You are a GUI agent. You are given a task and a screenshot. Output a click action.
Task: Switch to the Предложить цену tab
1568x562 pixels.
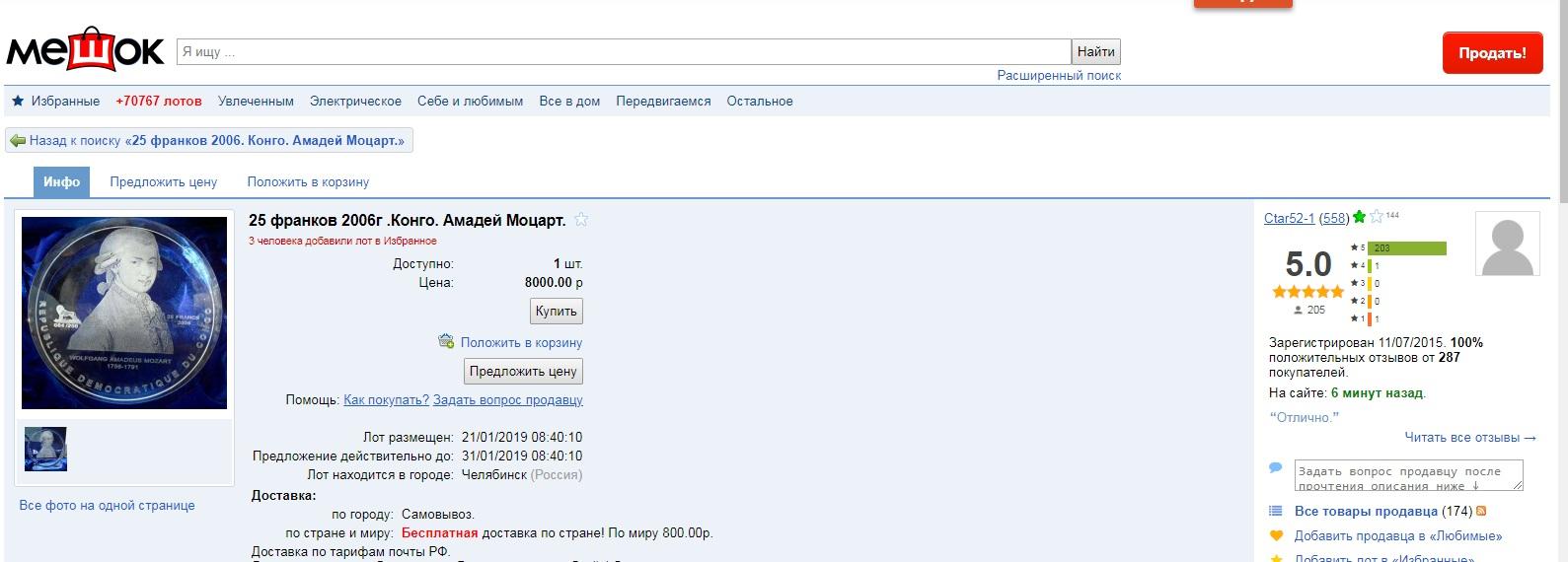[x=164, y=182]
